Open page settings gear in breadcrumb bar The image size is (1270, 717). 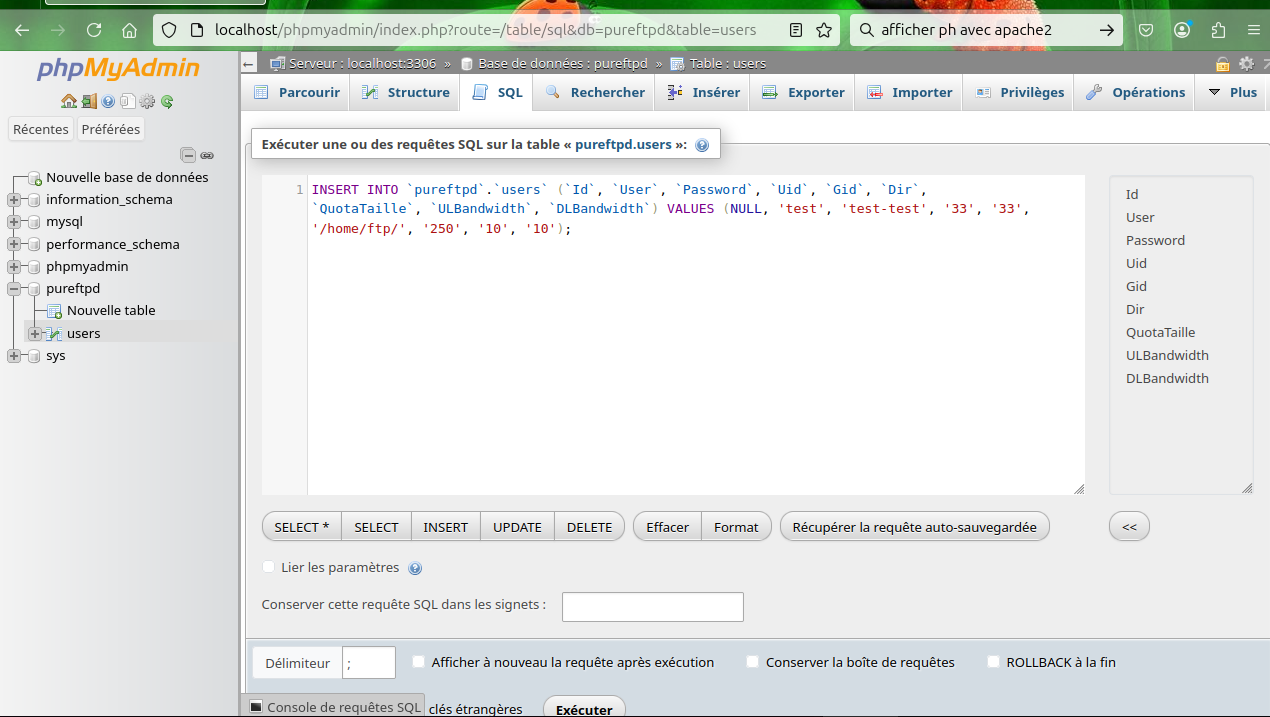coord(1246,63)
